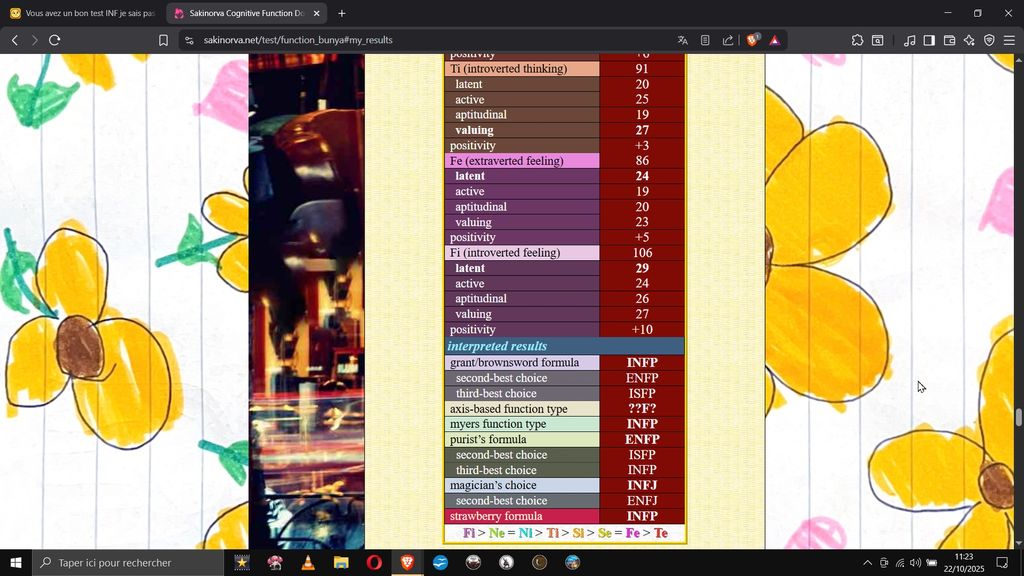Click the sakinorva.net address bar URL
The height and width of the screenshot is (576, 1024).
(298, 40)
